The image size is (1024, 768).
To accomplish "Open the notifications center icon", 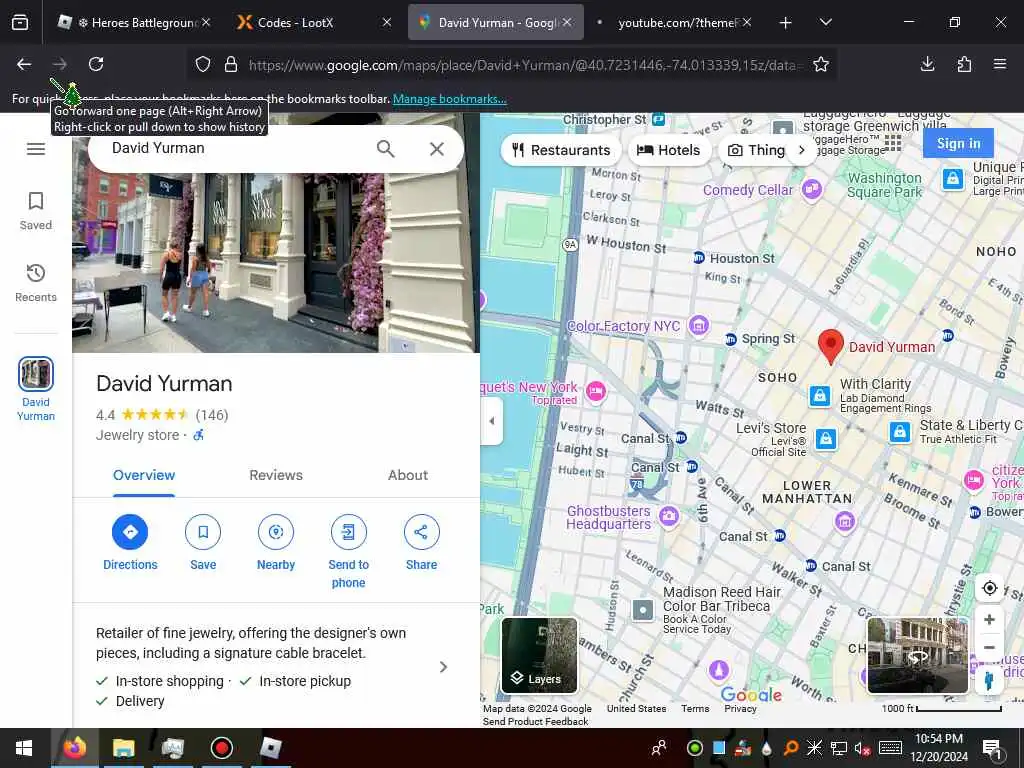I will click(991, 748).
